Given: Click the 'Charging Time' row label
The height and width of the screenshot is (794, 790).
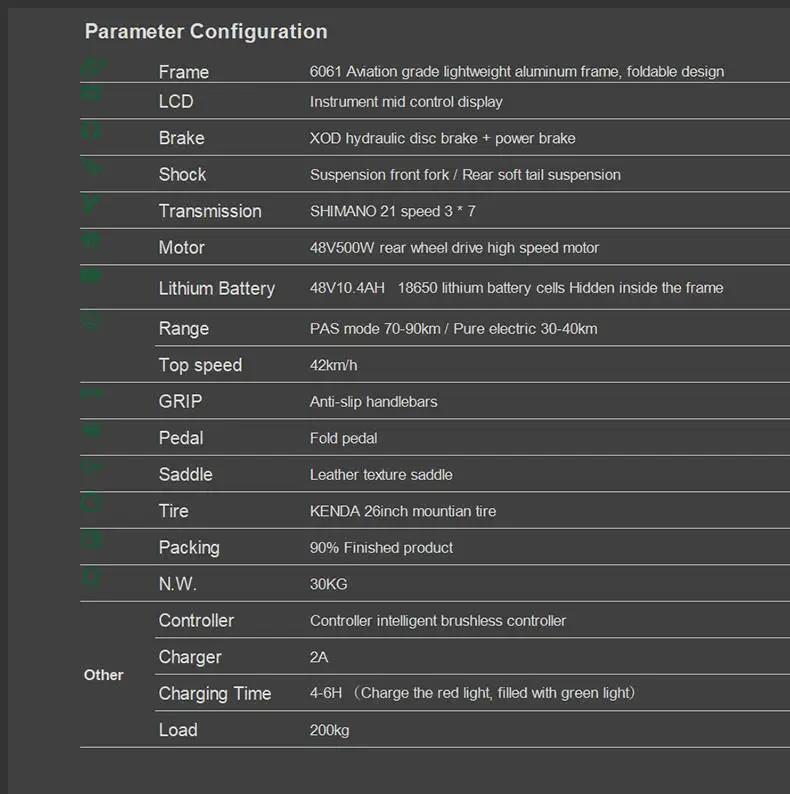Looking at the screenshot, I should pyautogui.click(x=215, y=693).
